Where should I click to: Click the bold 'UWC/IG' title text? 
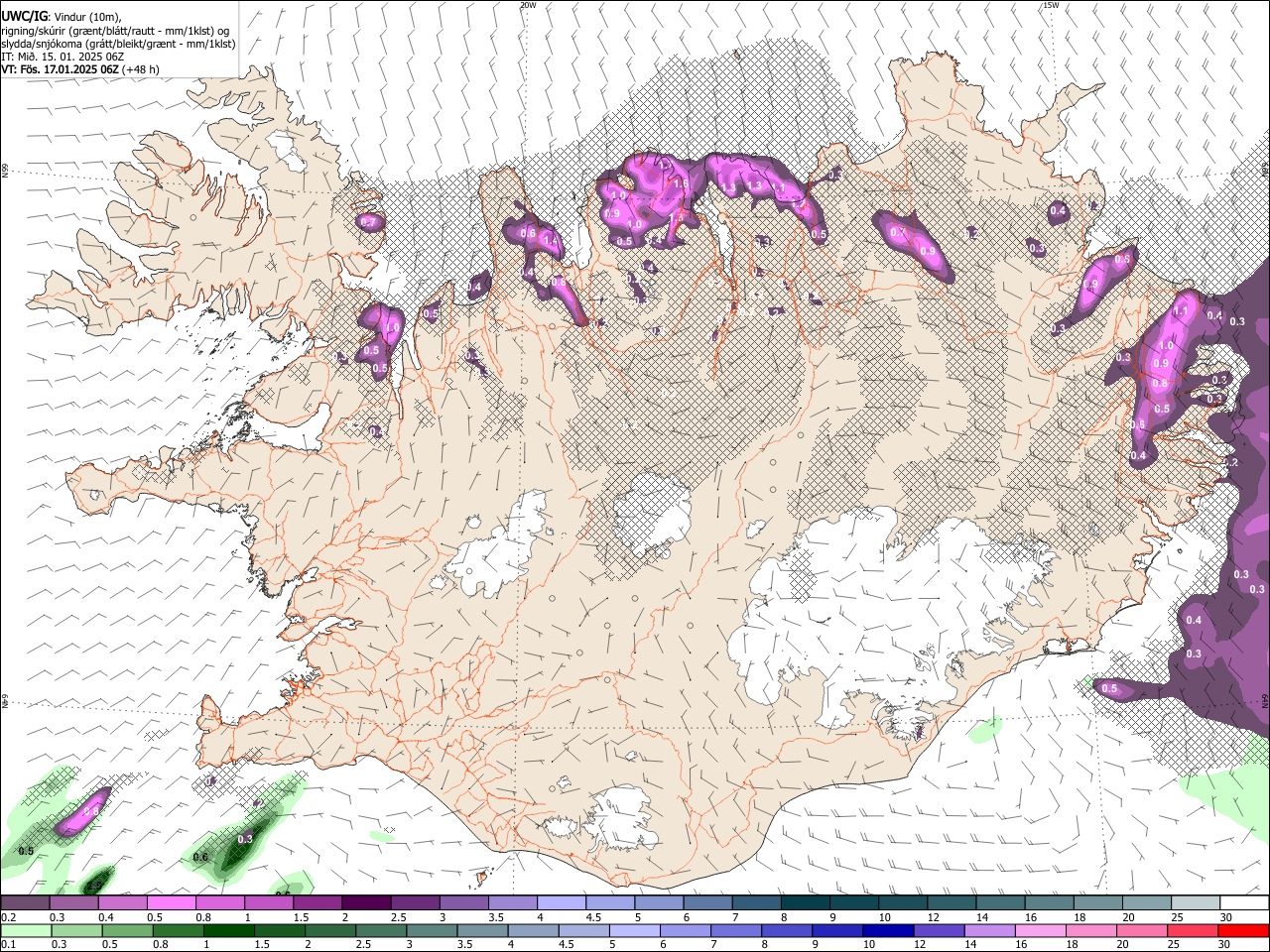[x=24, y=17]
